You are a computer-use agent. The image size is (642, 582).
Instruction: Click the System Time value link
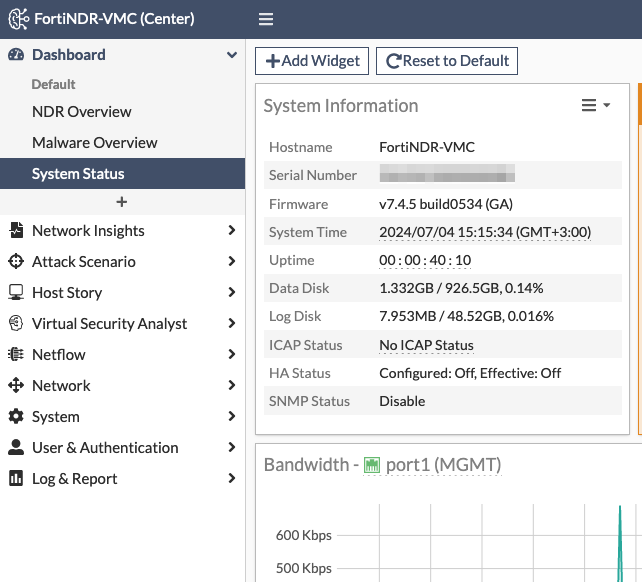[x=485, y=232]
